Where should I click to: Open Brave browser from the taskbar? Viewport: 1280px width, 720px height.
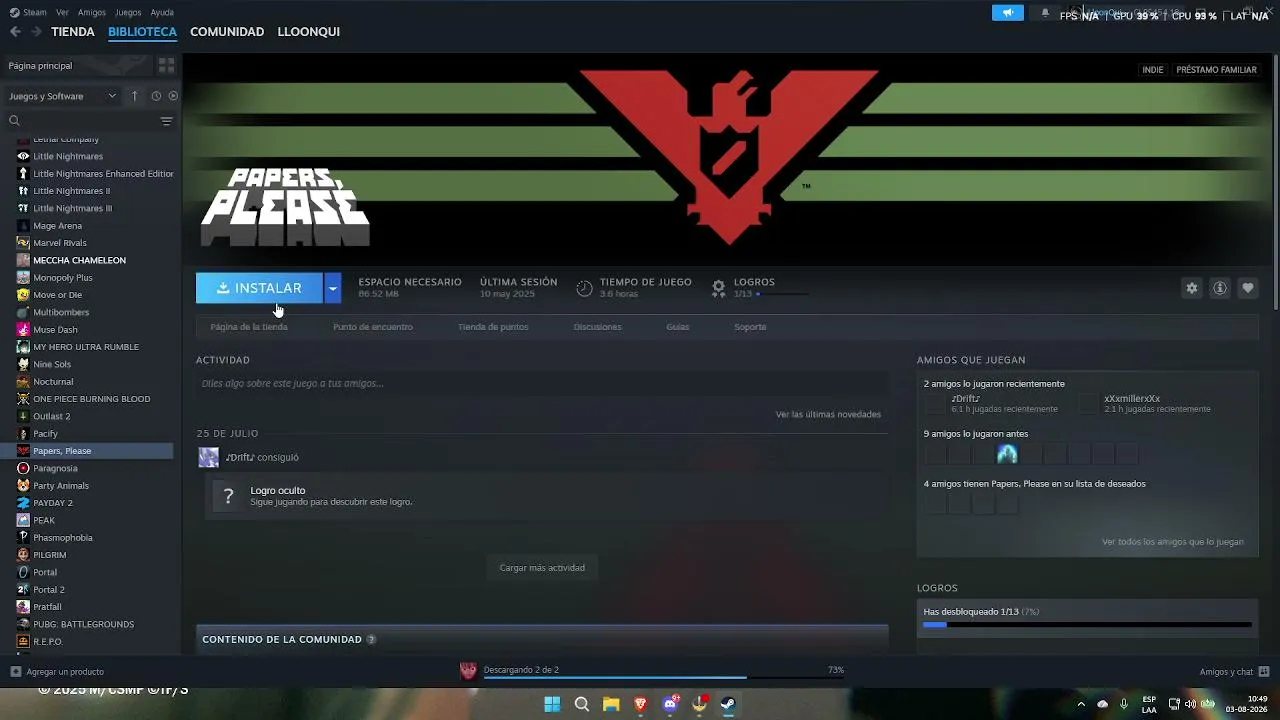pyautogui.click(x=641, y=704)
